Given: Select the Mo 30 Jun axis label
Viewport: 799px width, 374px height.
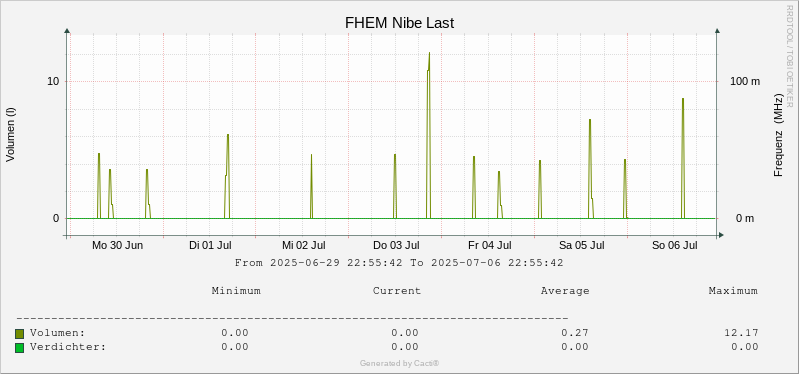Looking at the screenshot, I should pos(117,246).
